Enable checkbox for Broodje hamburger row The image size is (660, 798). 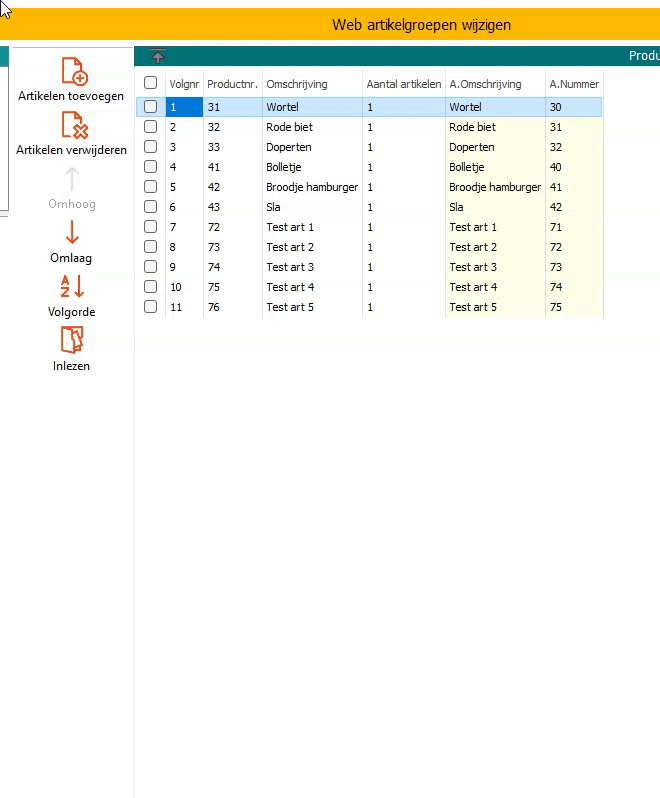point(150,186)
